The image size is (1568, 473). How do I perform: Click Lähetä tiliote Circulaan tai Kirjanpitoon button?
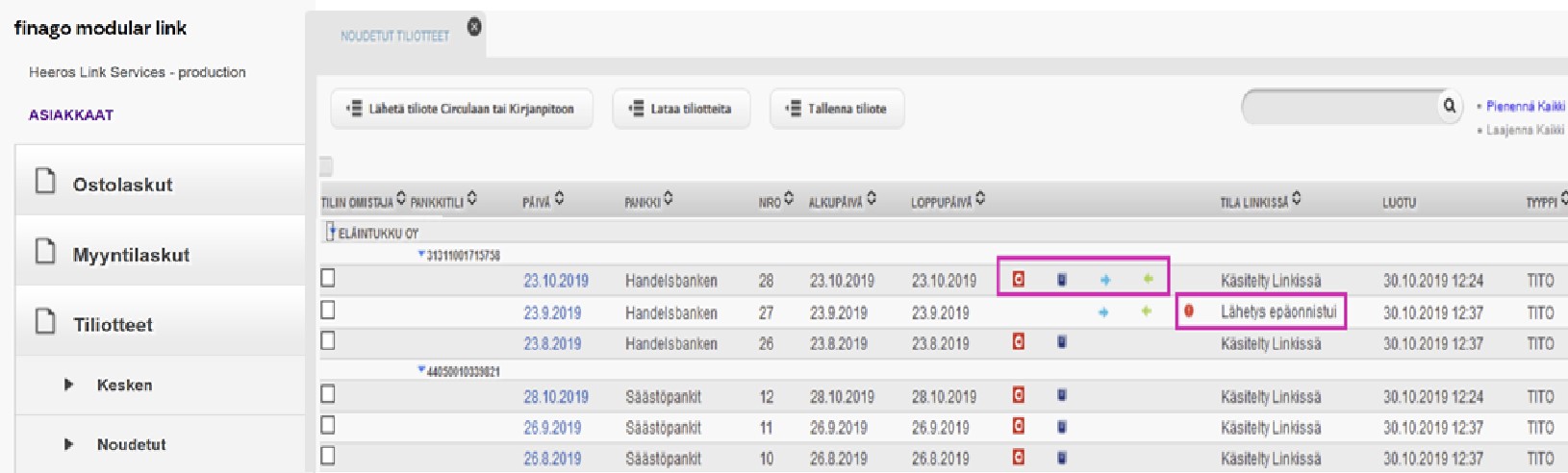[x=462, y=109]
